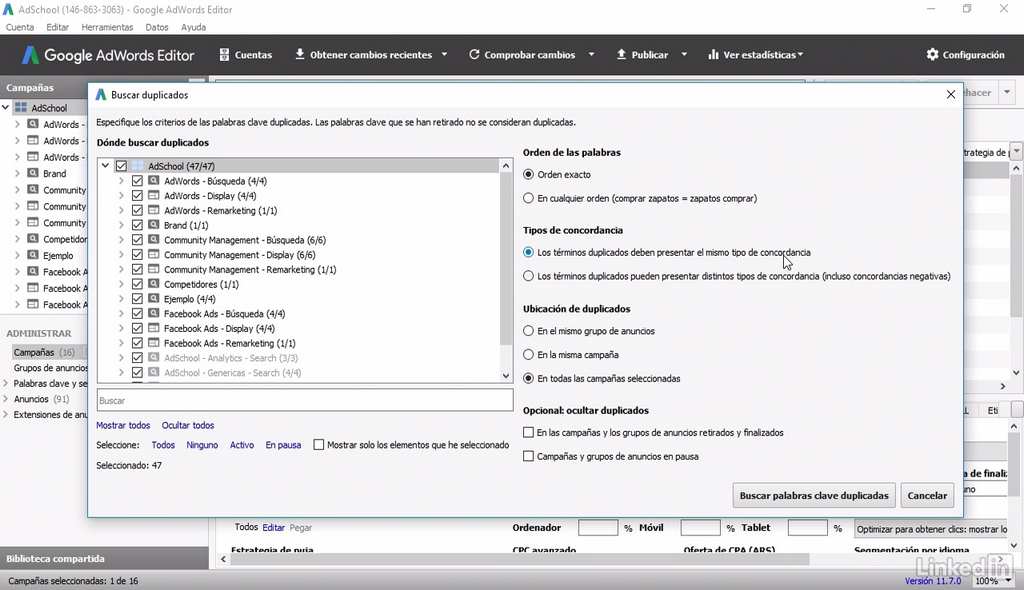Click AdWords - Remarketing (1/1) campaign icon
The width and height of the screenshot is (1024, 590).
[x=153, y=210]
